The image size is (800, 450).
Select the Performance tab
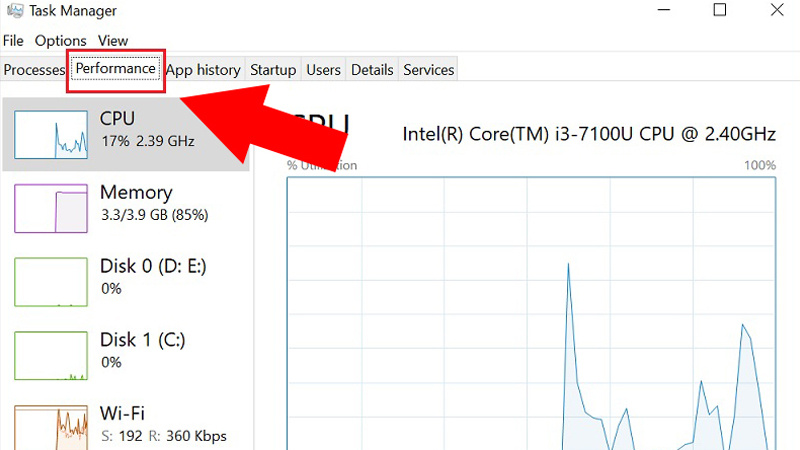click(116, 70)
